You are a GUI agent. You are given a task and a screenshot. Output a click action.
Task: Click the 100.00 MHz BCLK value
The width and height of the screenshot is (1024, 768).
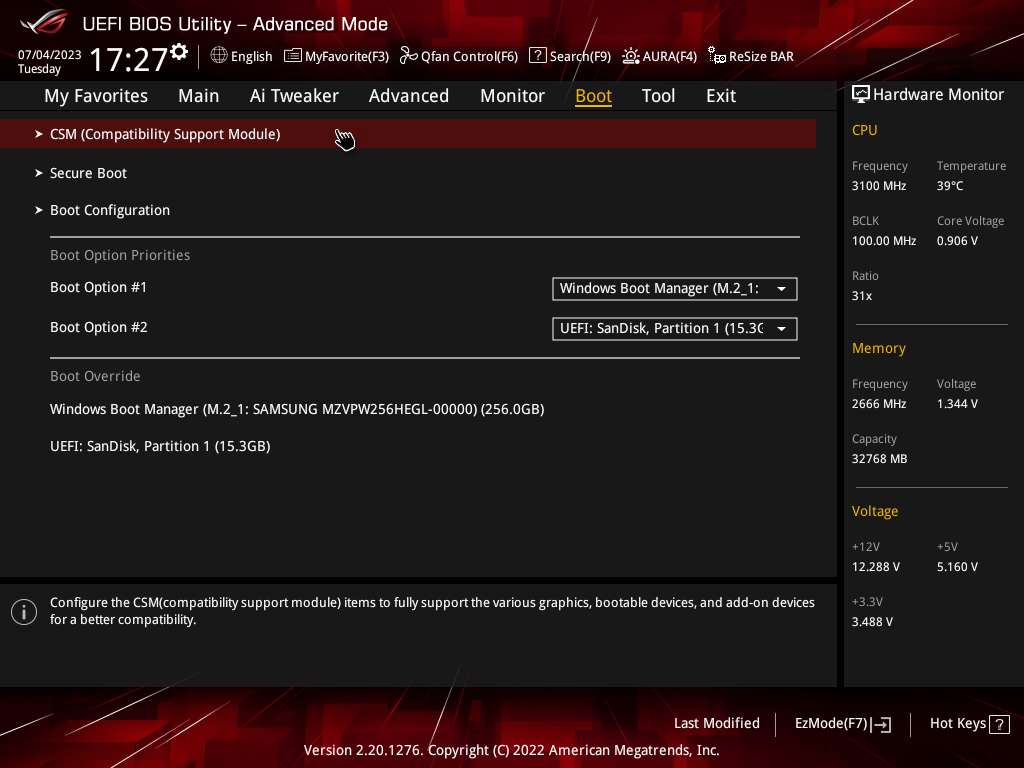pyautogui.click(x=884, y=241)
